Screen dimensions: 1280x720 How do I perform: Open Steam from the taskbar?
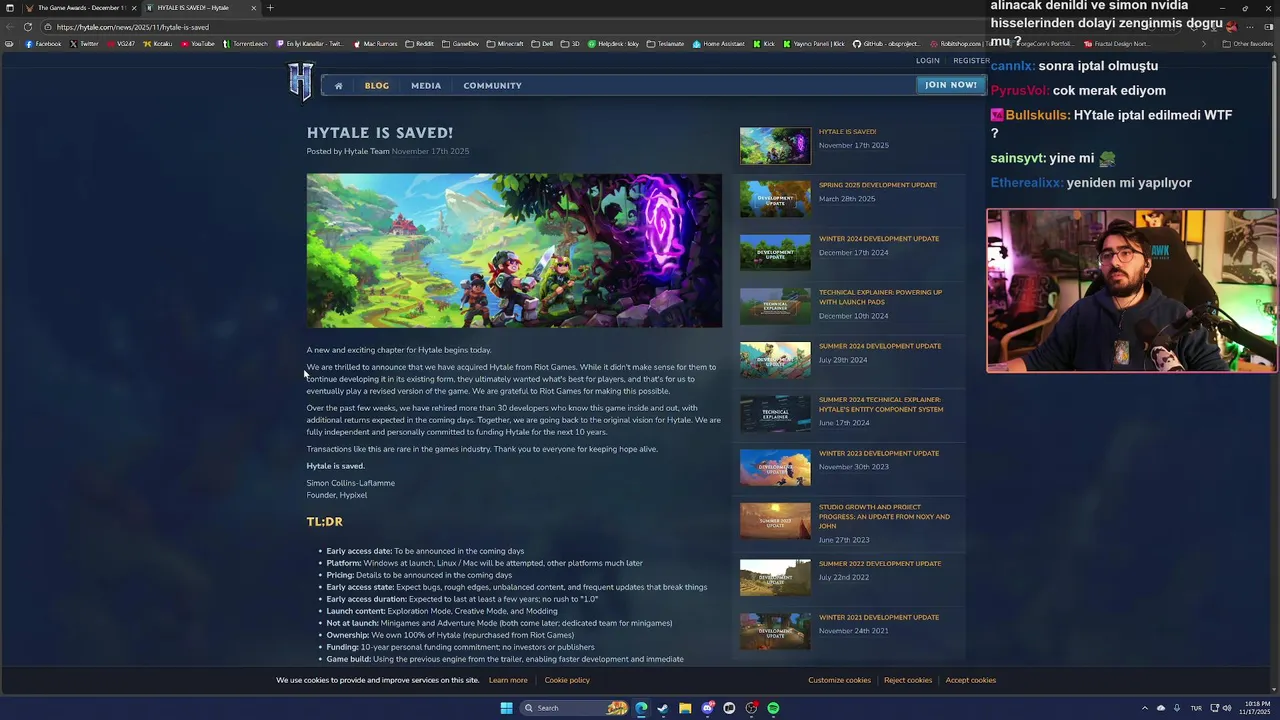click(x=663, y=708)
